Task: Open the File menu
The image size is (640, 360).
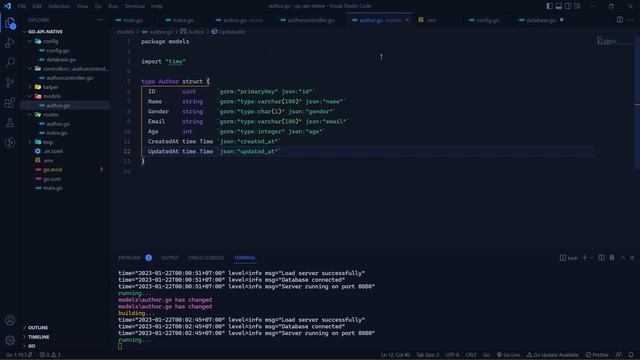Action: pyautogui.click(x=22, y=6)
